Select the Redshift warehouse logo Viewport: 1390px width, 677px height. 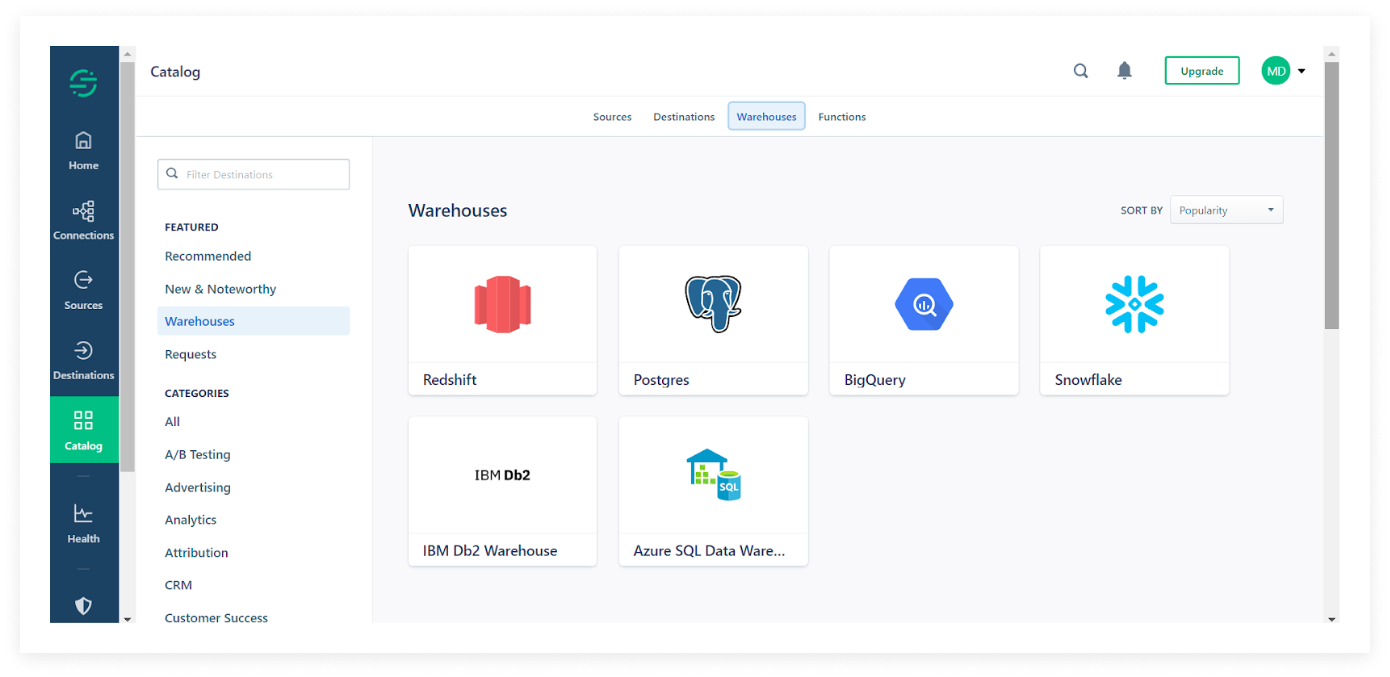(503, 304)
